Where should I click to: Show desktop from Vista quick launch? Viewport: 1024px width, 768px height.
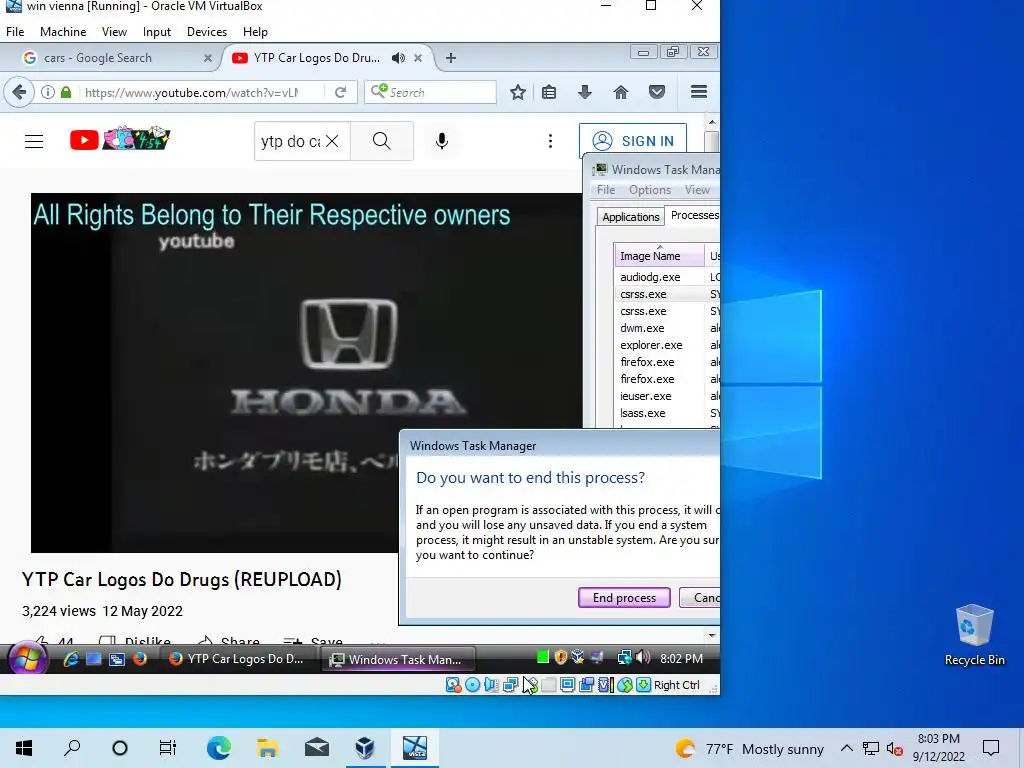point(94,659)
